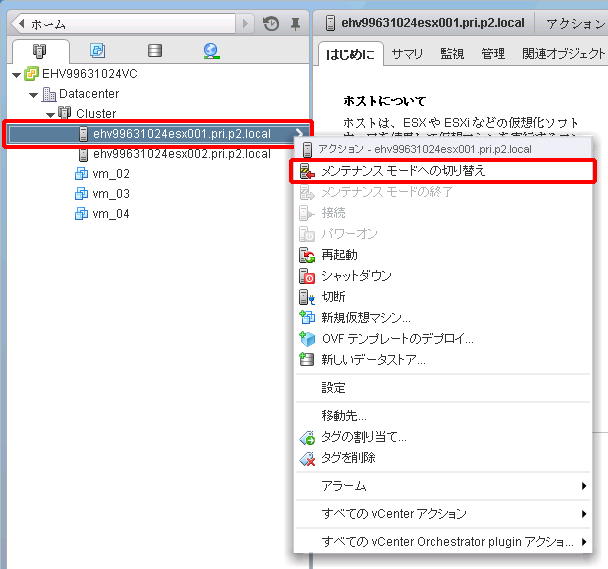
Task: Select Datacenter in inventory tree
Action: [x=89, y=94]
